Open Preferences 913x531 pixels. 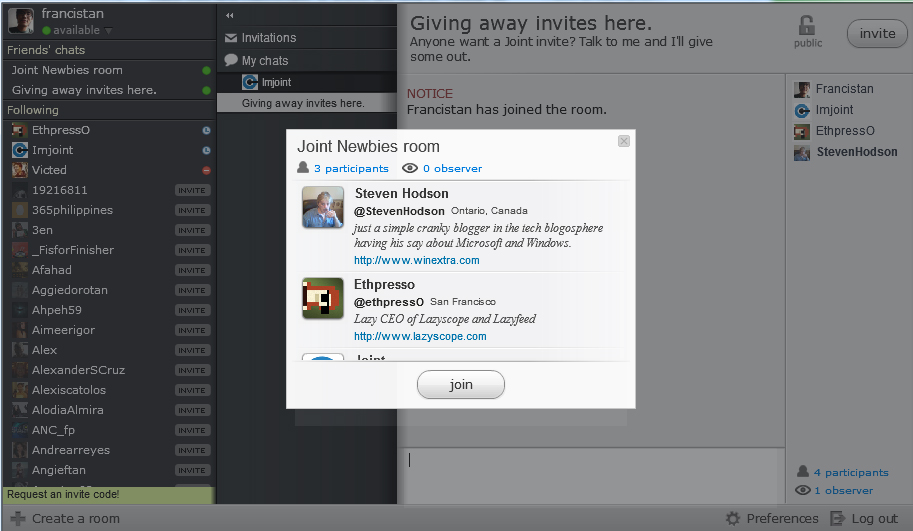click(x=782, y=518)
